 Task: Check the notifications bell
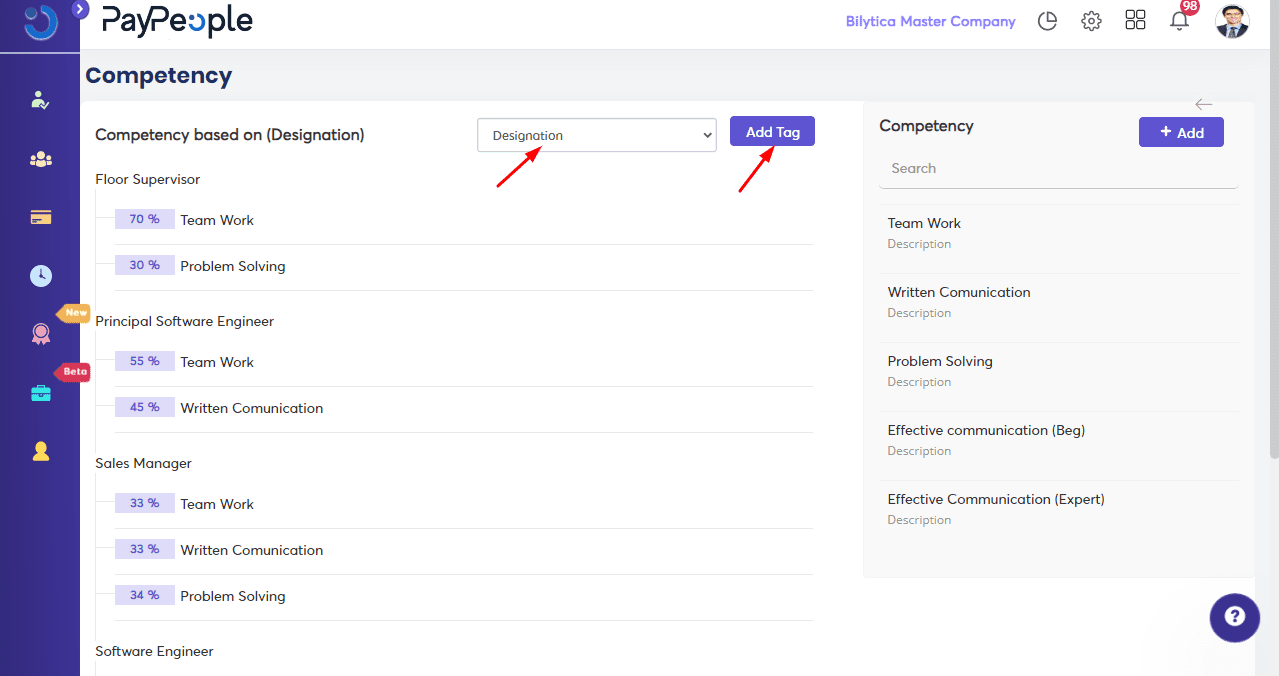pos(1180,21)
